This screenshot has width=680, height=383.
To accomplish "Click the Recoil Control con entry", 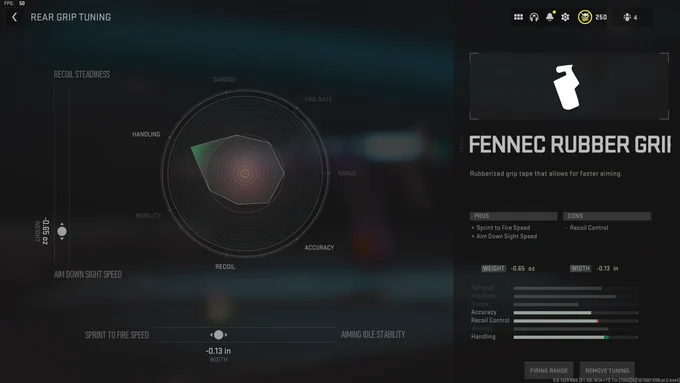I will (588, 228).
